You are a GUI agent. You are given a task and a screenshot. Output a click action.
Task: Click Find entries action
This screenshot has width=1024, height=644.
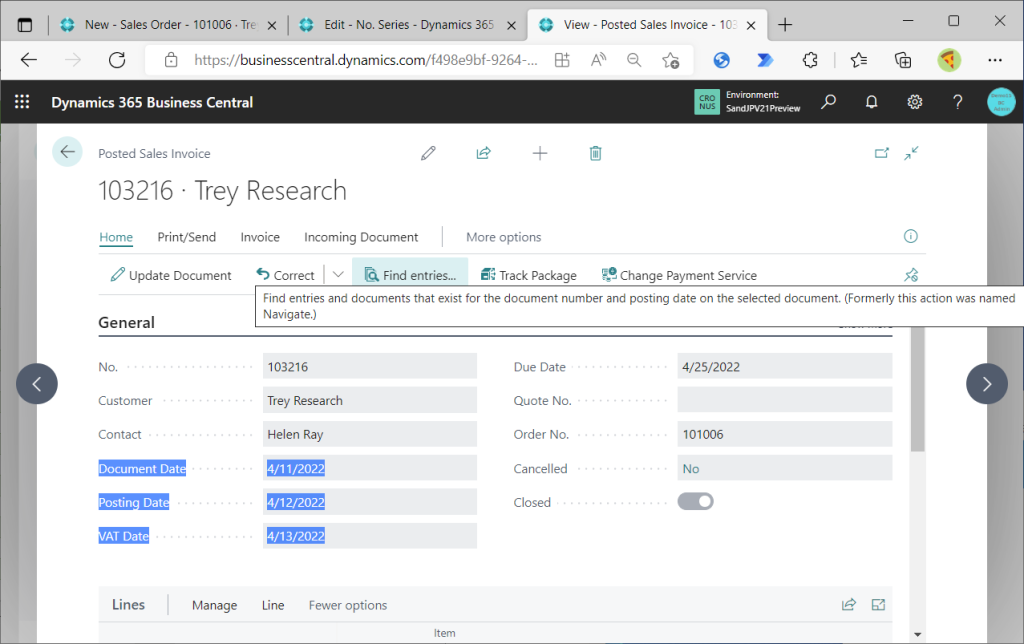[410, 275]
